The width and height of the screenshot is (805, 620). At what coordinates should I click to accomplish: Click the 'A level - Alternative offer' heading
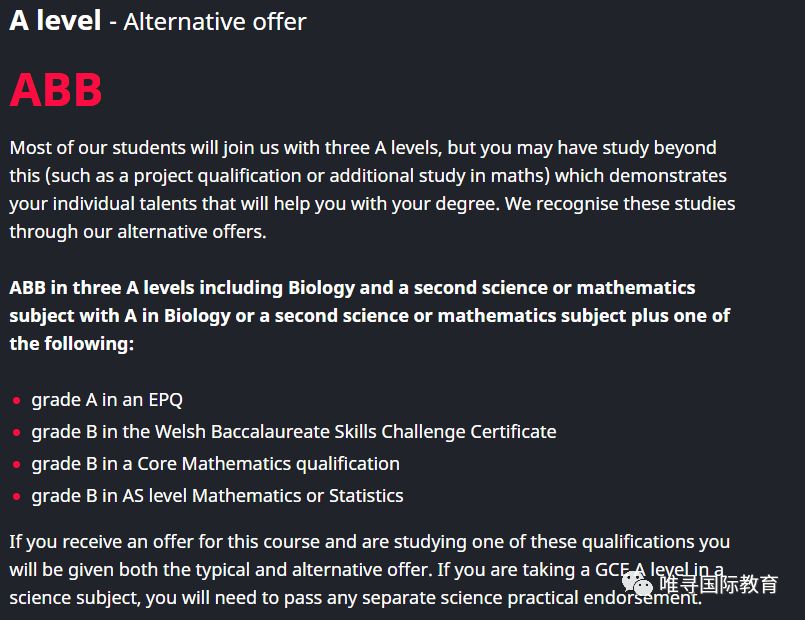pos(158,22)
